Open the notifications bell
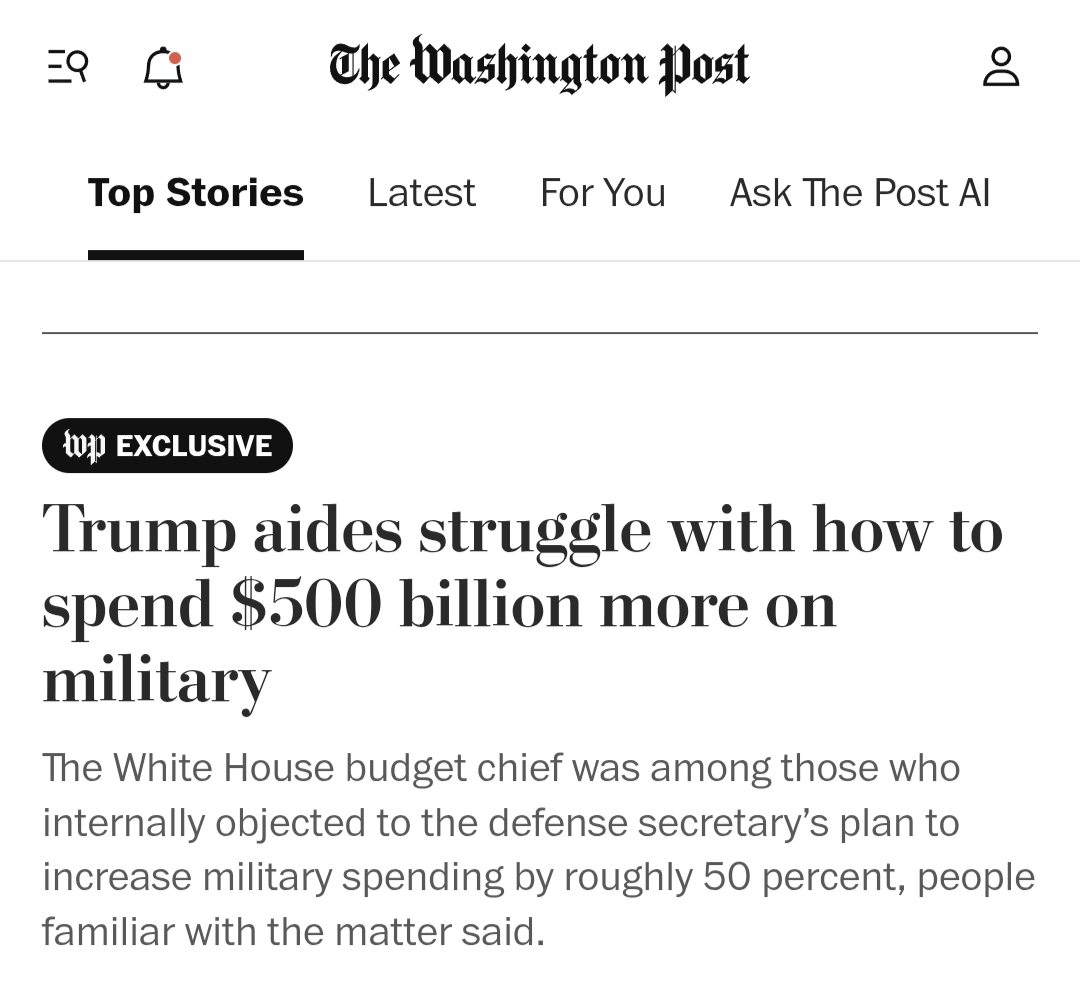This screenshot has height=992, width=1080. click(163, 69)
